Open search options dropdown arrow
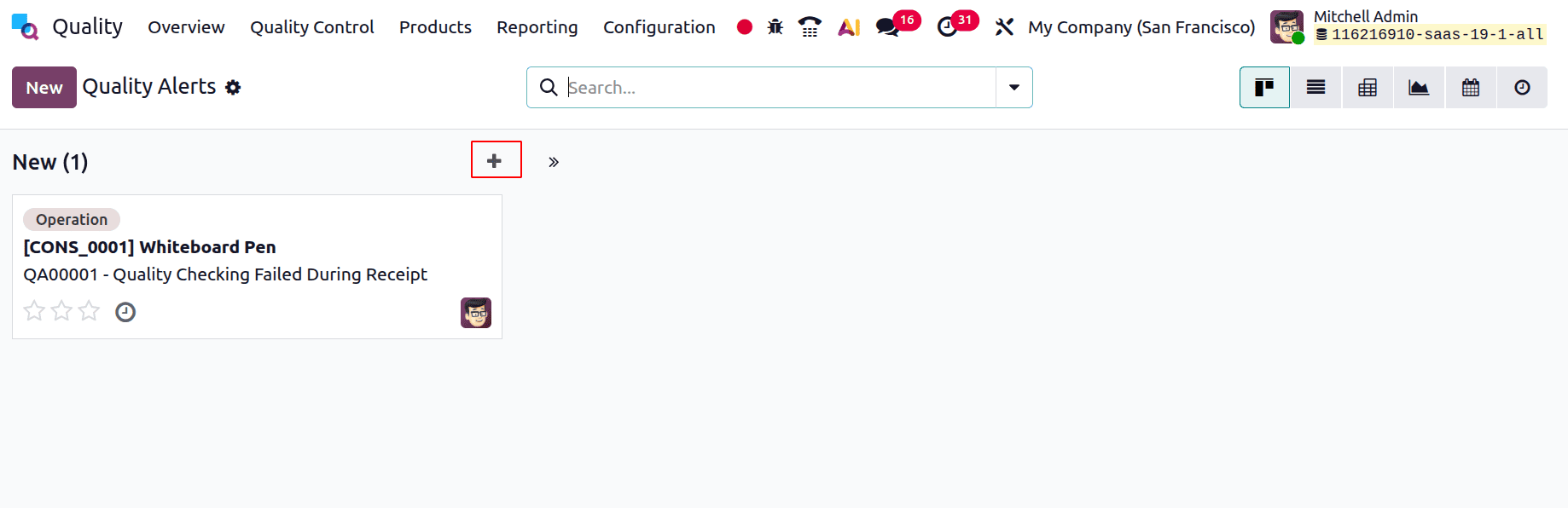The image size is (1568, 508). tap(1014, 87)
